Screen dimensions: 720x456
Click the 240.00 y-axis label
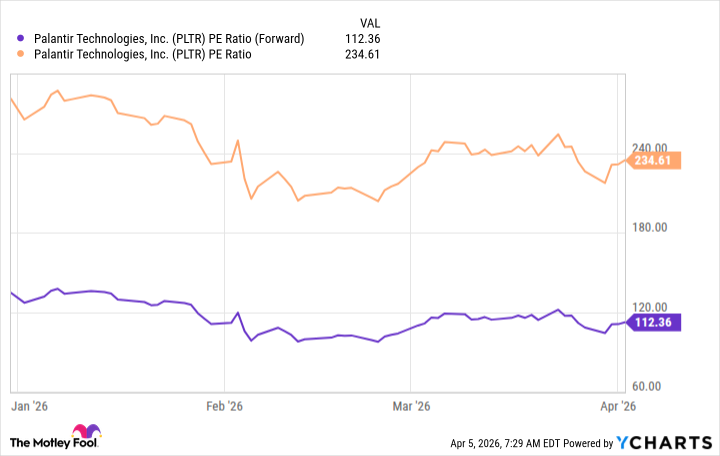click(656, 146)
